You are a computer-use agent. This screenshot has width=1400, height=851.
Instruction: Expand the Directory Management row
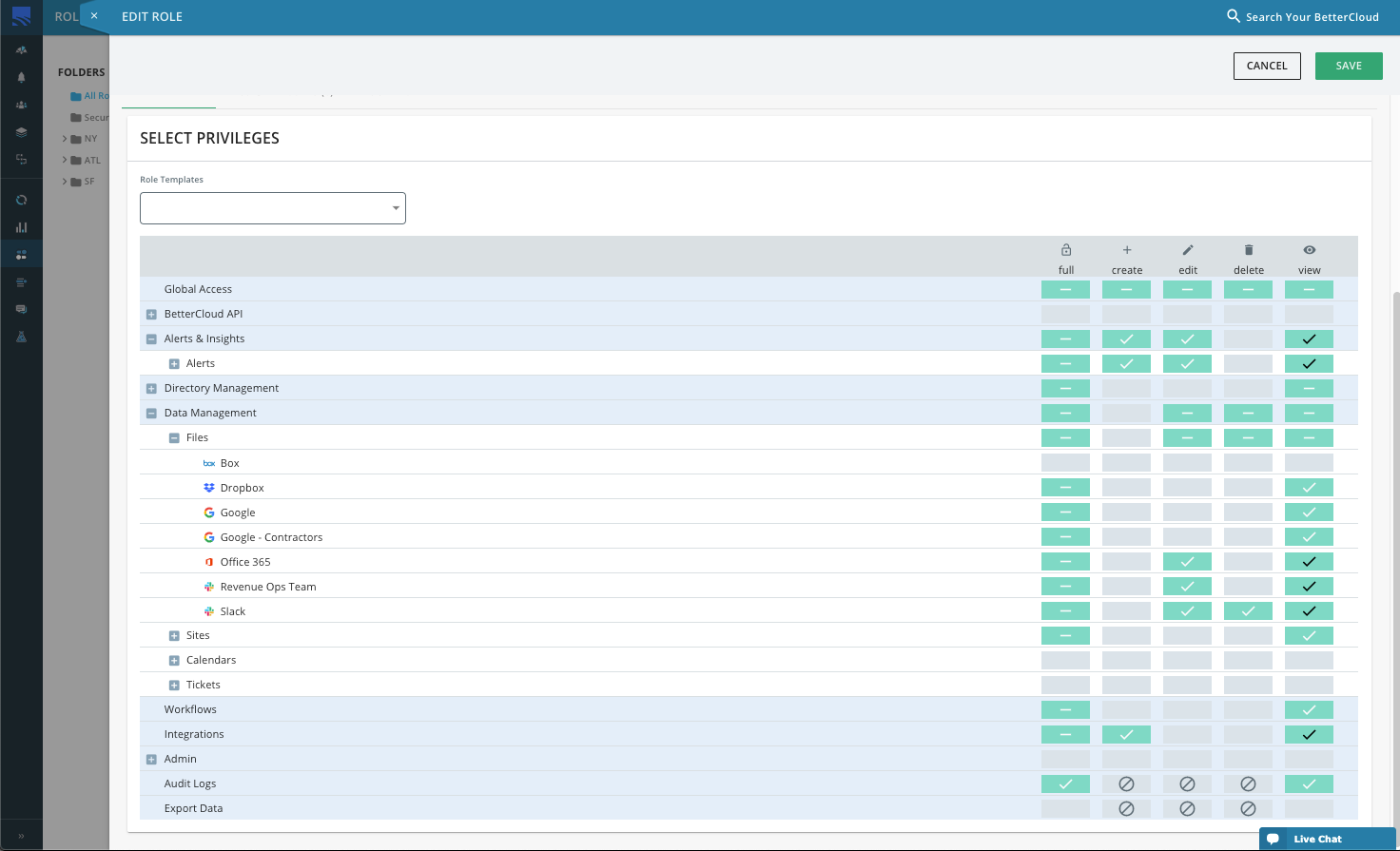tap(150, 387)
